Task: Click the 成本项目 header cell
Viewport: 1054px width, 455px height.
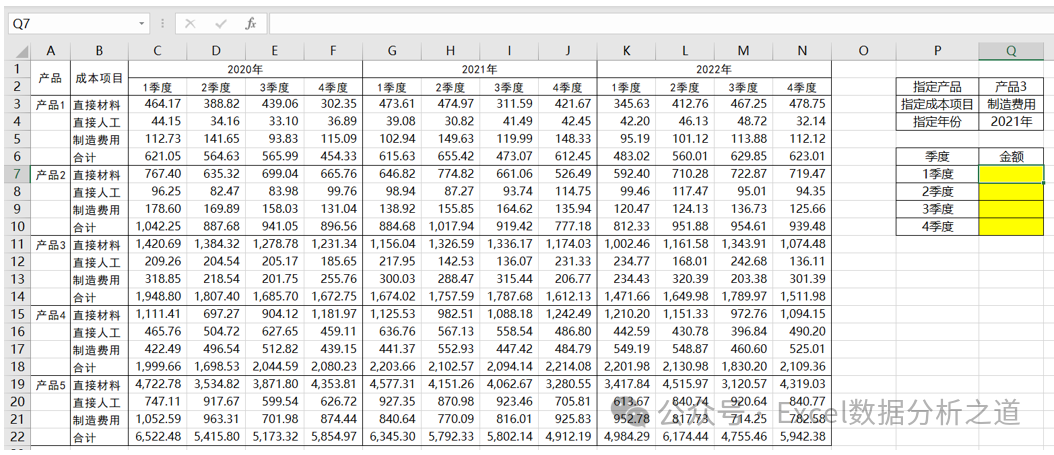Action: 99,78
